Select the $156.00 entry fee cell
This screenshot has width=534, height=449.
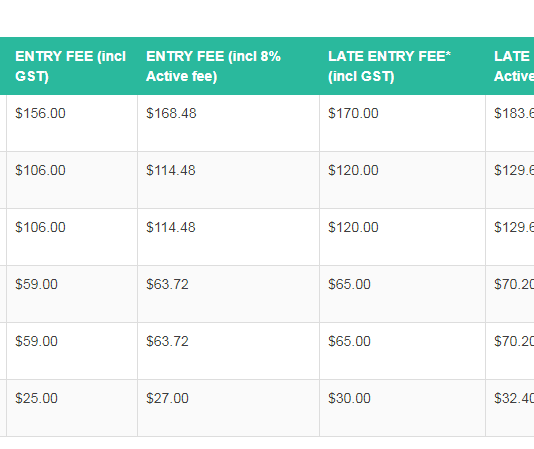[x=72, y=123]
